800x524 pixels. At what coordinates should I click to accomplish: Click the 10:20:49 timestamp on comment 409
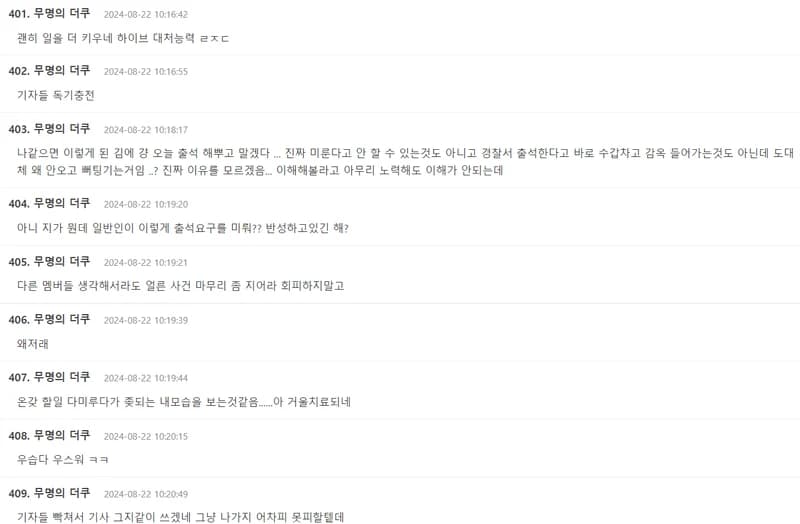point(146,494)
